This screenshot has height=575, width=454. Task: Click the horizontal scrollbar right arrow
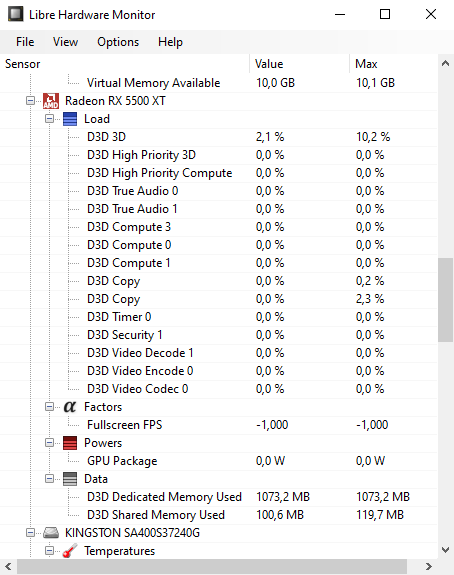click(x=428, y=566)
